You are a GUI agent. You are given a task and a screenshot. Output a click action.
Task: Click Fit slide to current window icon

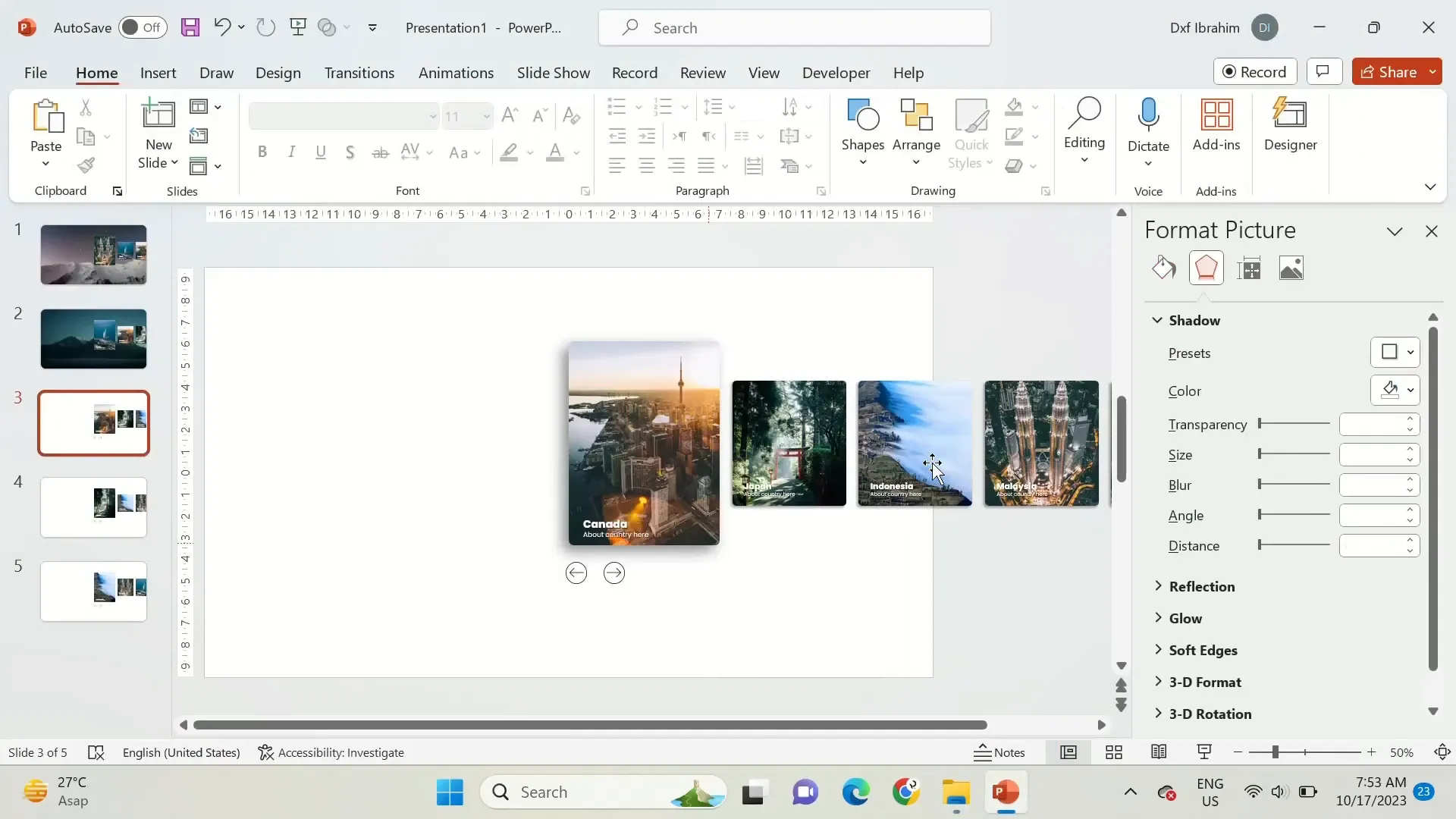[x=1442, y=752]
